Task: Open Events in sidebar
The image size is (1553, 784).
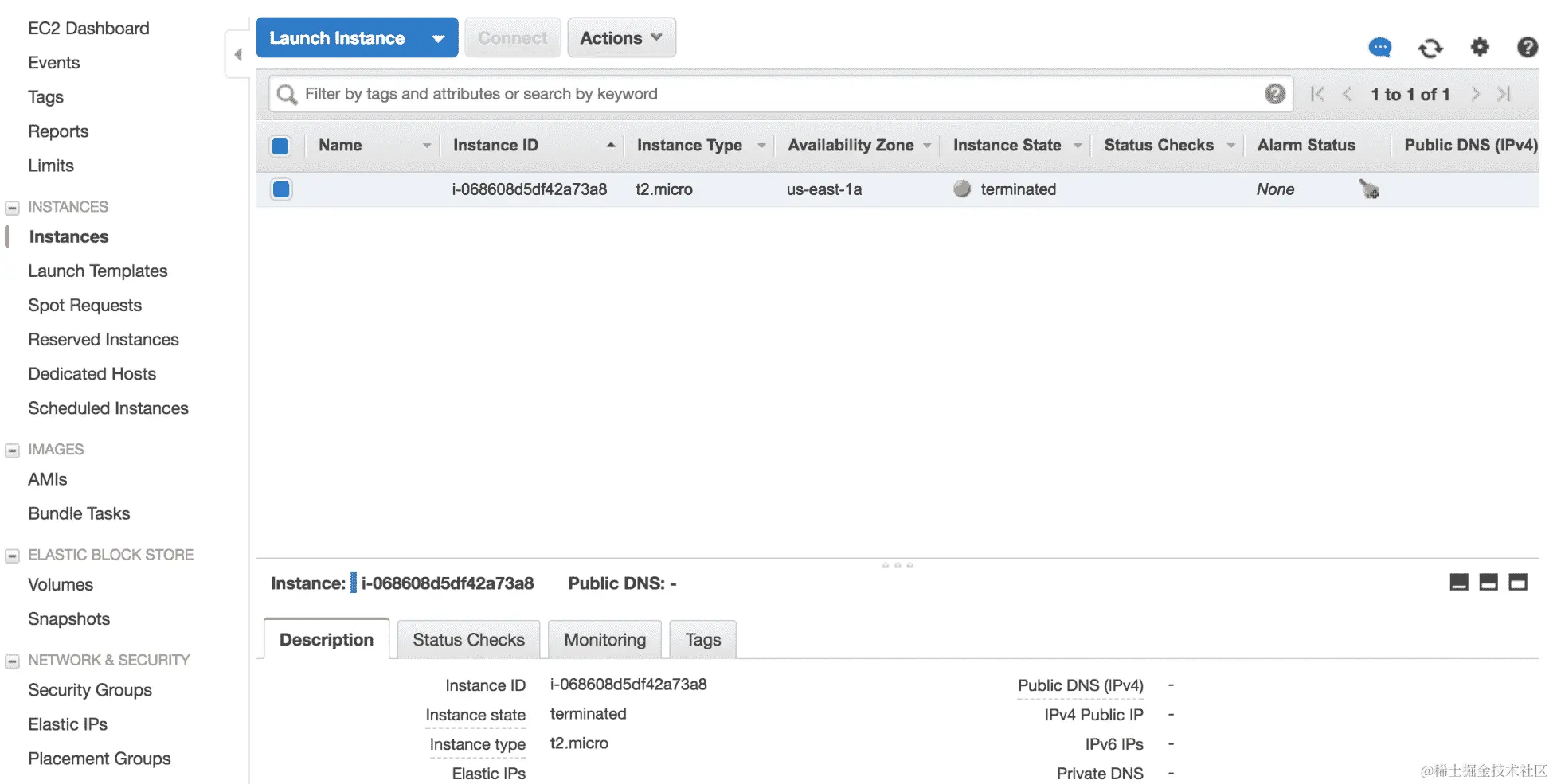Action: (54, 63)
